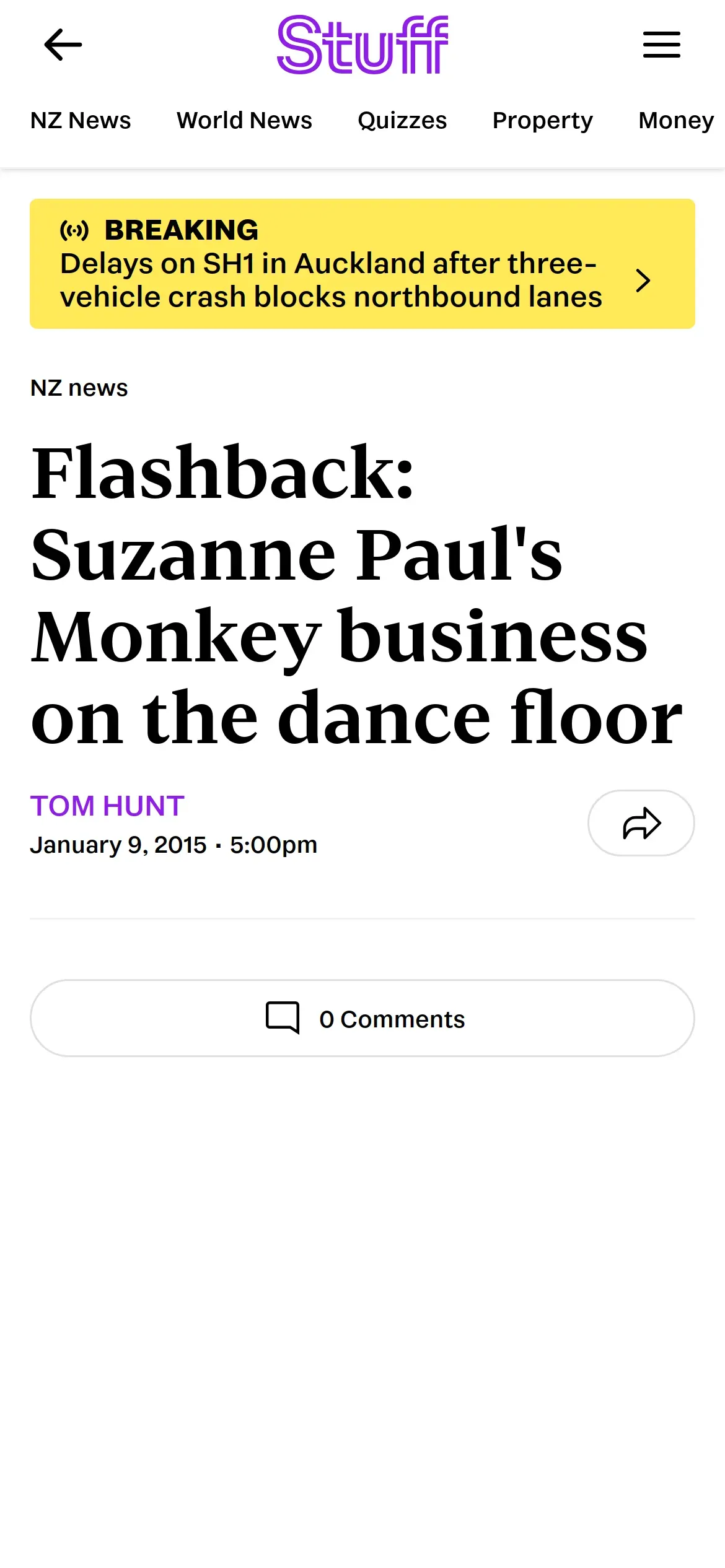The height and width of the screenshot is (1568, 725).
Task: Click the Stuff logo
Action: click(x=362, y=45)
